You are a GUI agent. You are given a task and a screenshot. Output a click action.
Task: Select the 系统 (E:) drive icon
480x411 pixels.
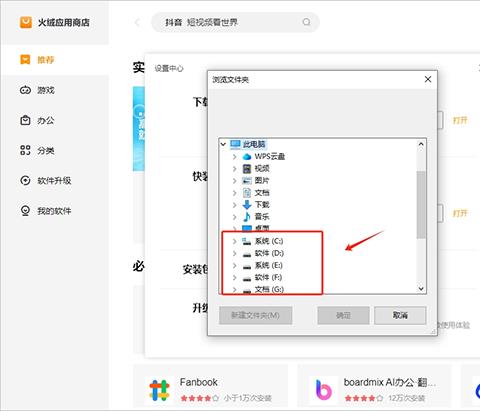click(247, 266)
